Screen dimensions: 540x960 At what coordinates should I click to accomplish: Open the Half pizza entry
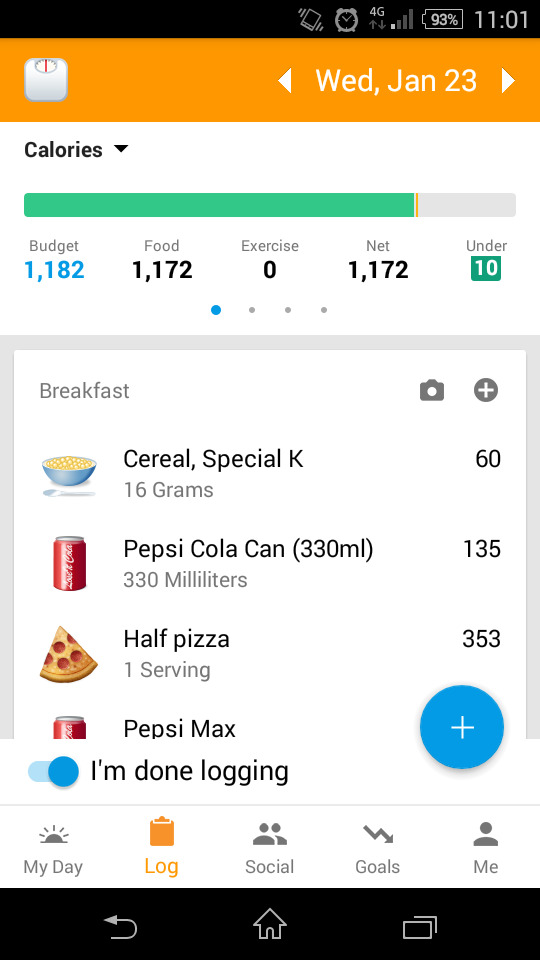point(270,654)
